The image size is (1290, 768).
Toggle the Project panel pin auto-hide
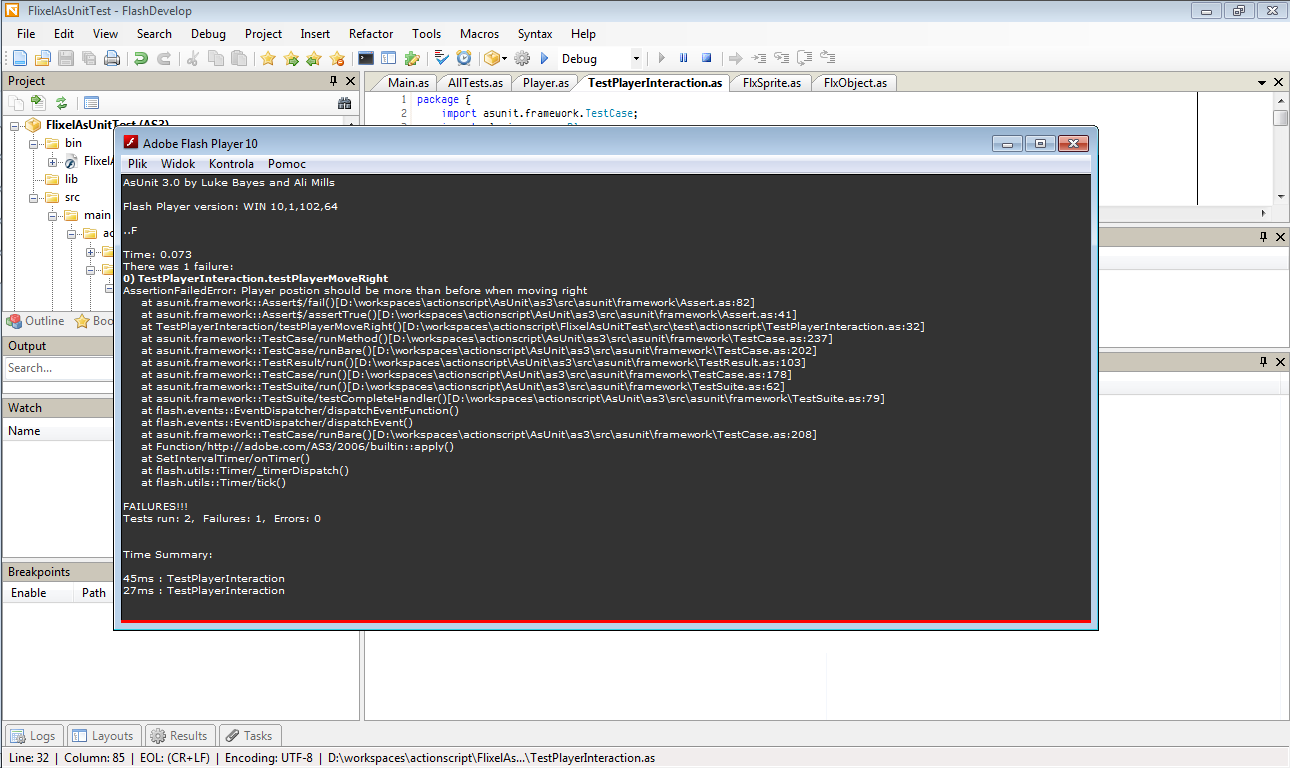pyautogui.click(x=334, y=81)
